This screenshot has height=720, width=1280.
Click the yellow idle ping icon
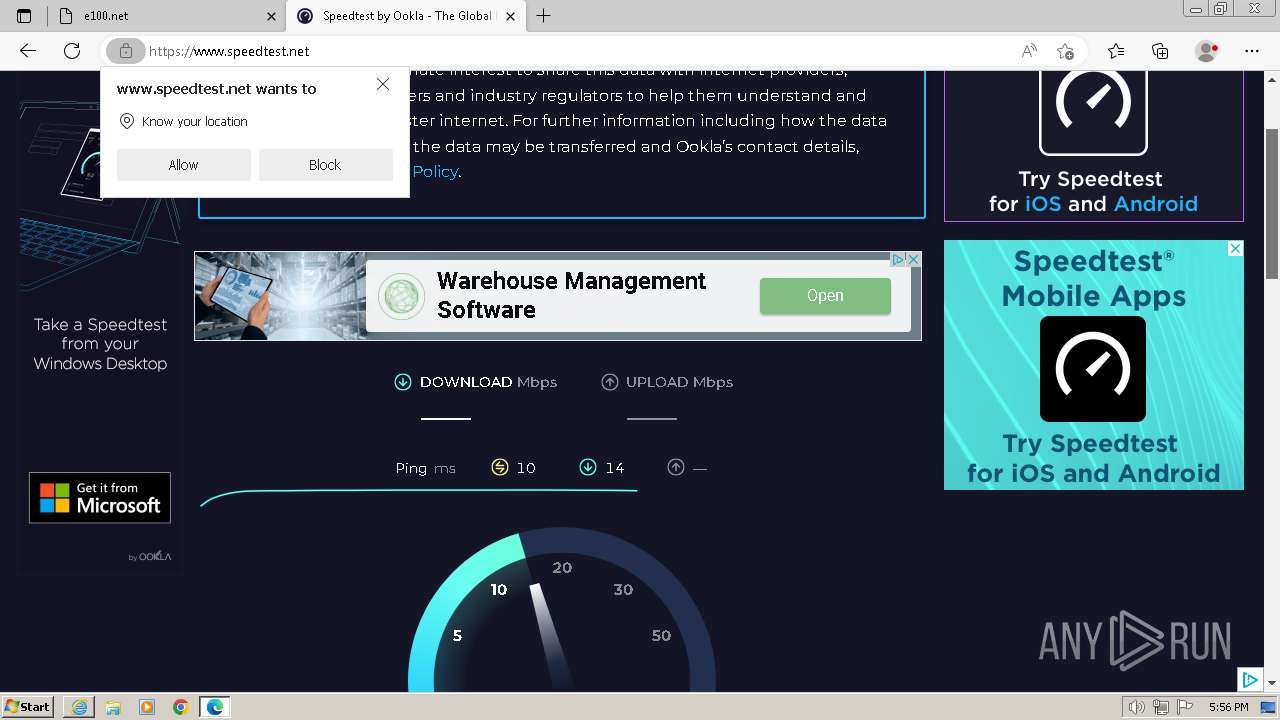[500, 467]
